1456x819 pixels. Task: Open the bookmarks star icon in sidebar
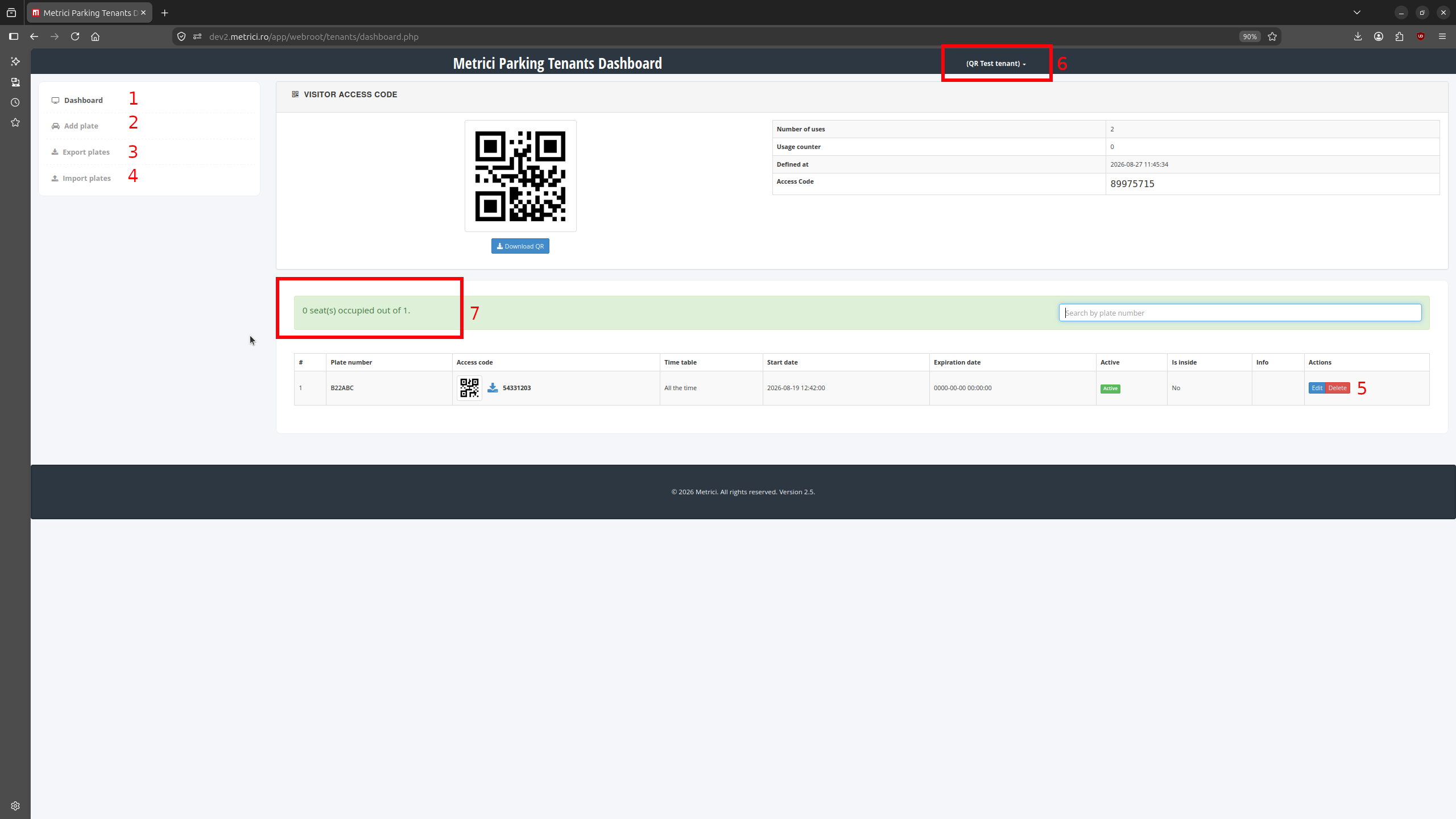click(15, 122)
